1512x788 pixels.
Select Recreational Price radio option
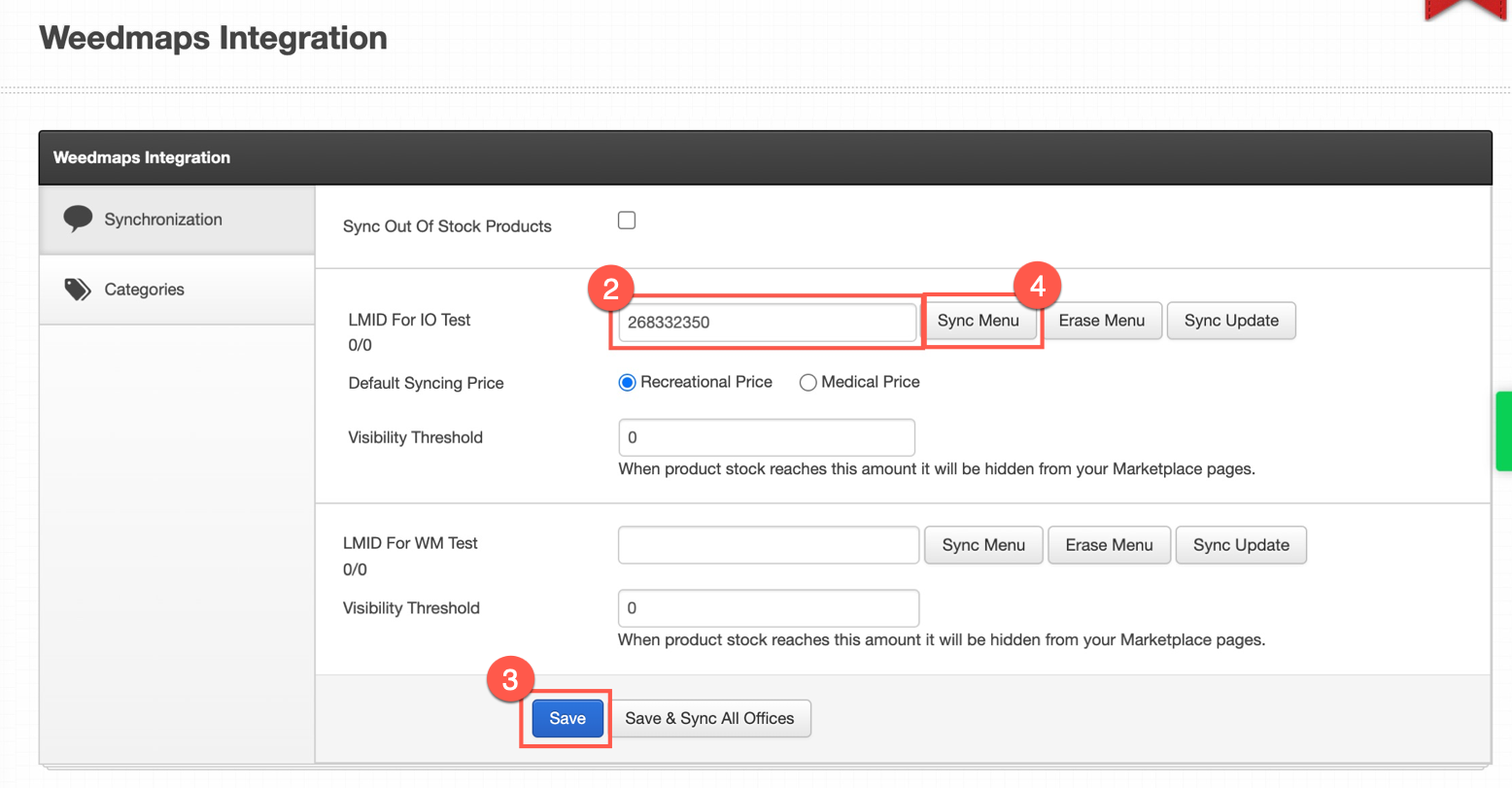tap(628, 383)
